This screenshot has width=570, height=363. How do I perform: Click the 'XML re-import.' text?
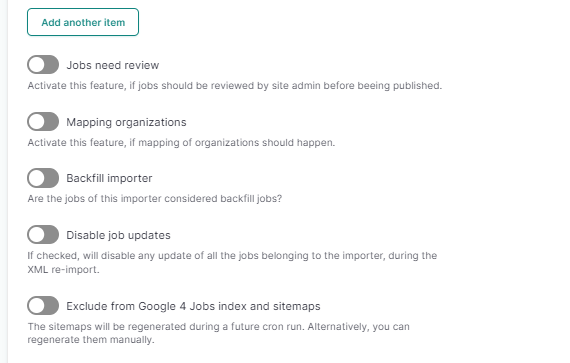pyautogui.click(x=63, y=270)
